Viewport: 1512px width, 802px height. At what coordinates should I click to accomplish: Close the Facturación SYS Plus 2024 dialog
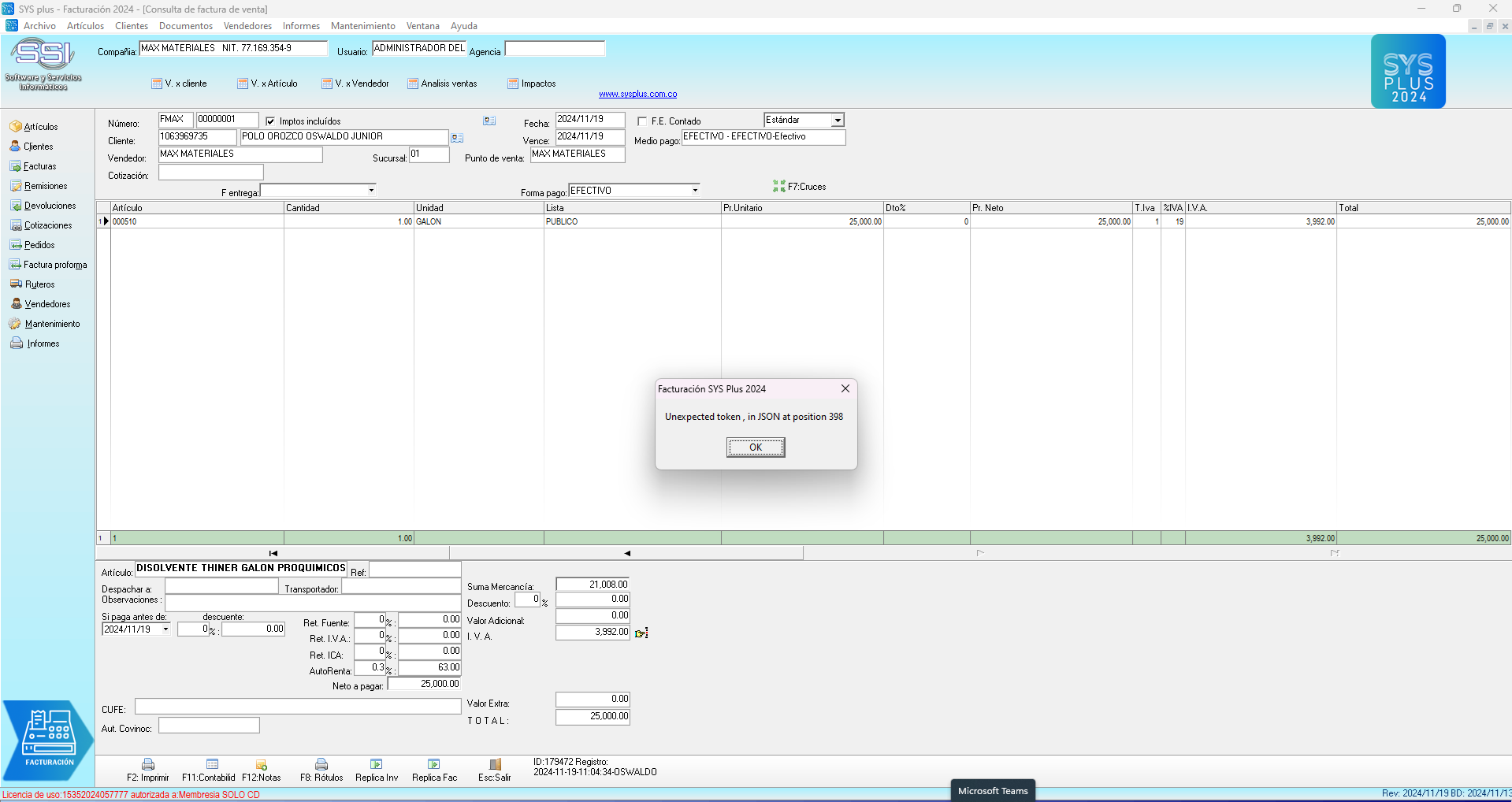coord(845,388)
